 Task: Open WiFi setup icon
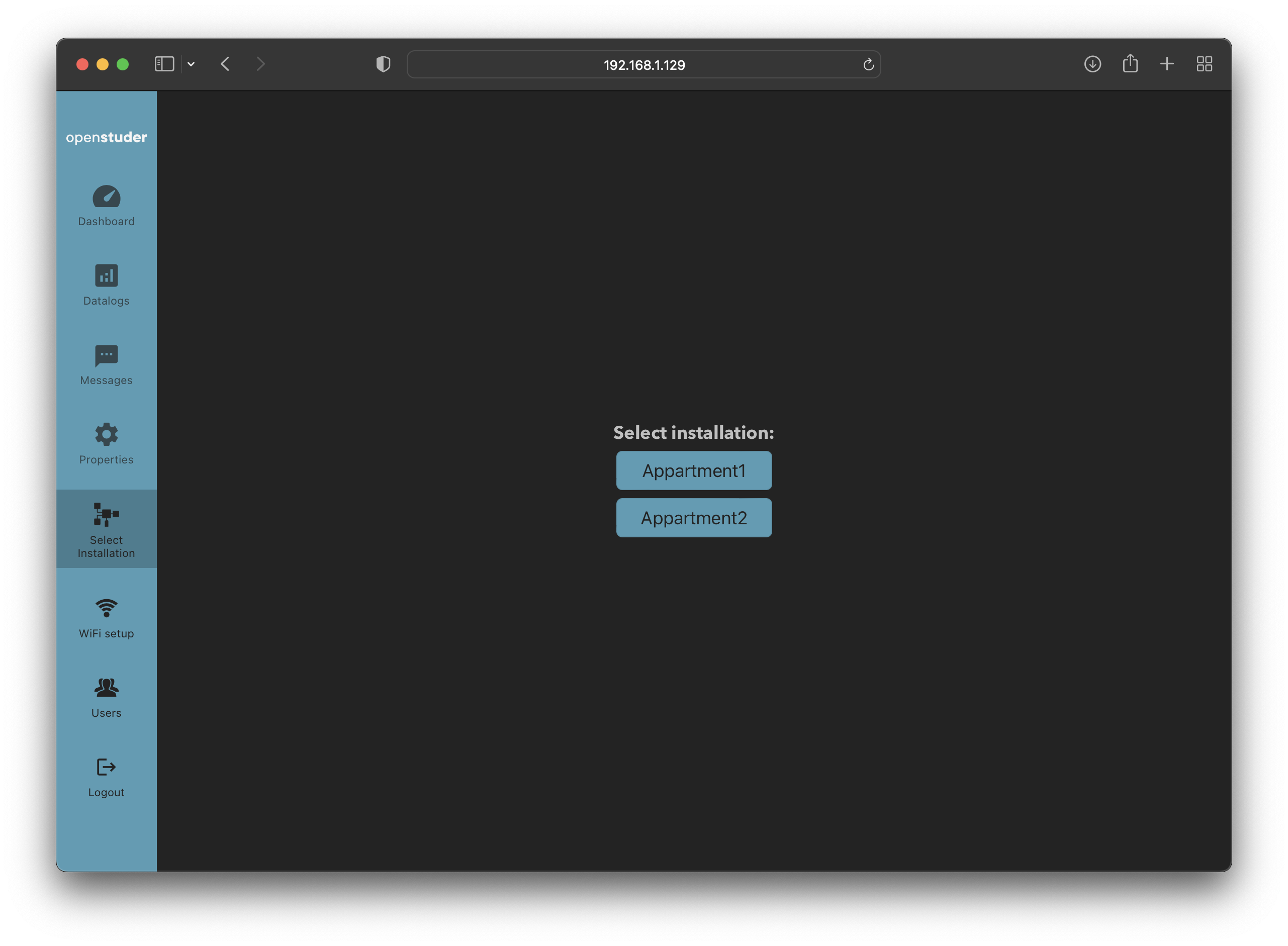pyautogui.click(x=107, y=608)
